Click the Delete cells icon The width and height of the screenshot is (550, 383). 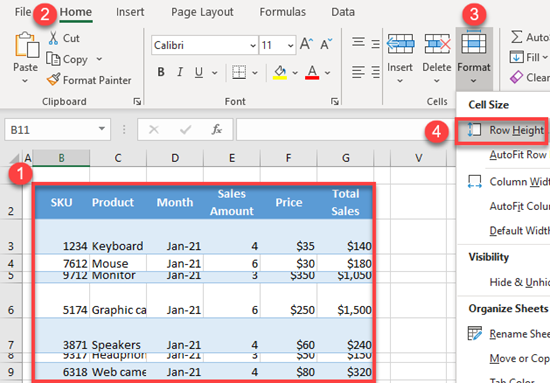[x=437, y=43]
